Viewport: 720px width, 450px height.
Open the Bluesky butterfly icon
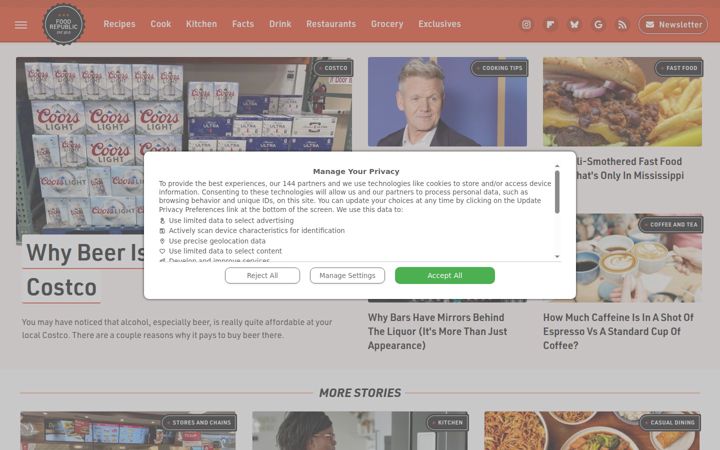pos(574,24)
